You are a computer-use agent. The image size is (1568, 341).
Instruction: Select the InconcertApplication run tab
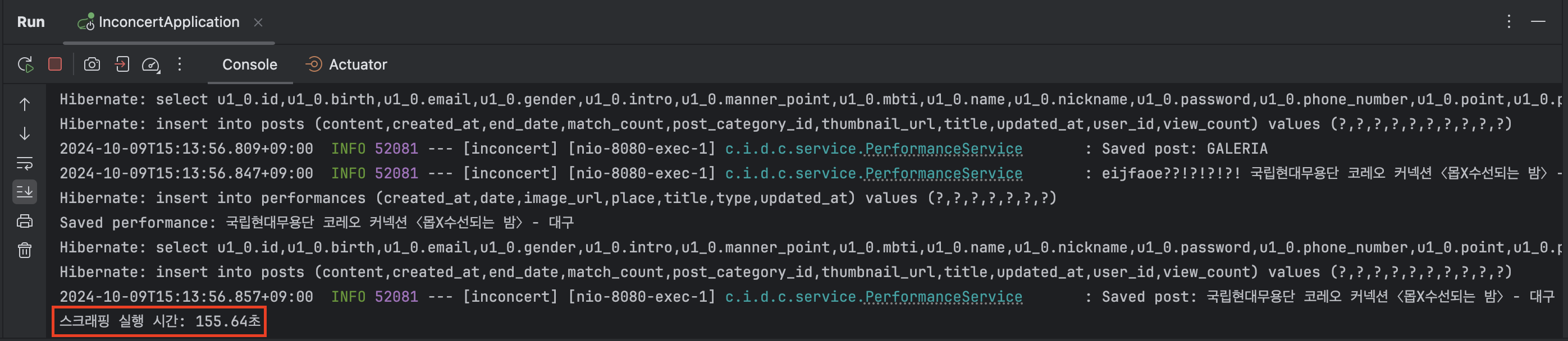[168, 22]
